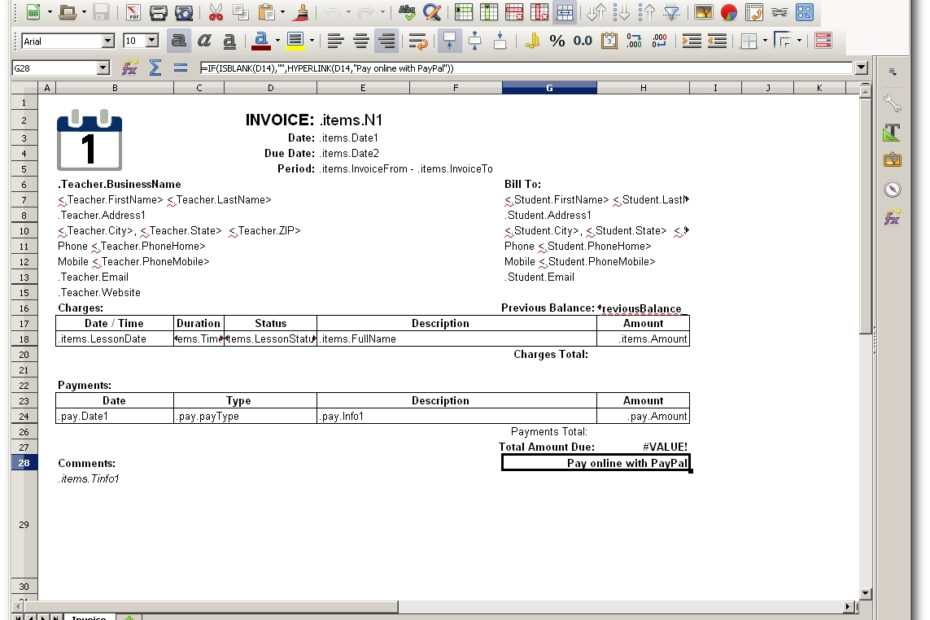Image resolution: width=930 pixels, height=620 pixels.
Task: Open the Function Wizard in the formula bar
Action: click(x=128, y=67)
